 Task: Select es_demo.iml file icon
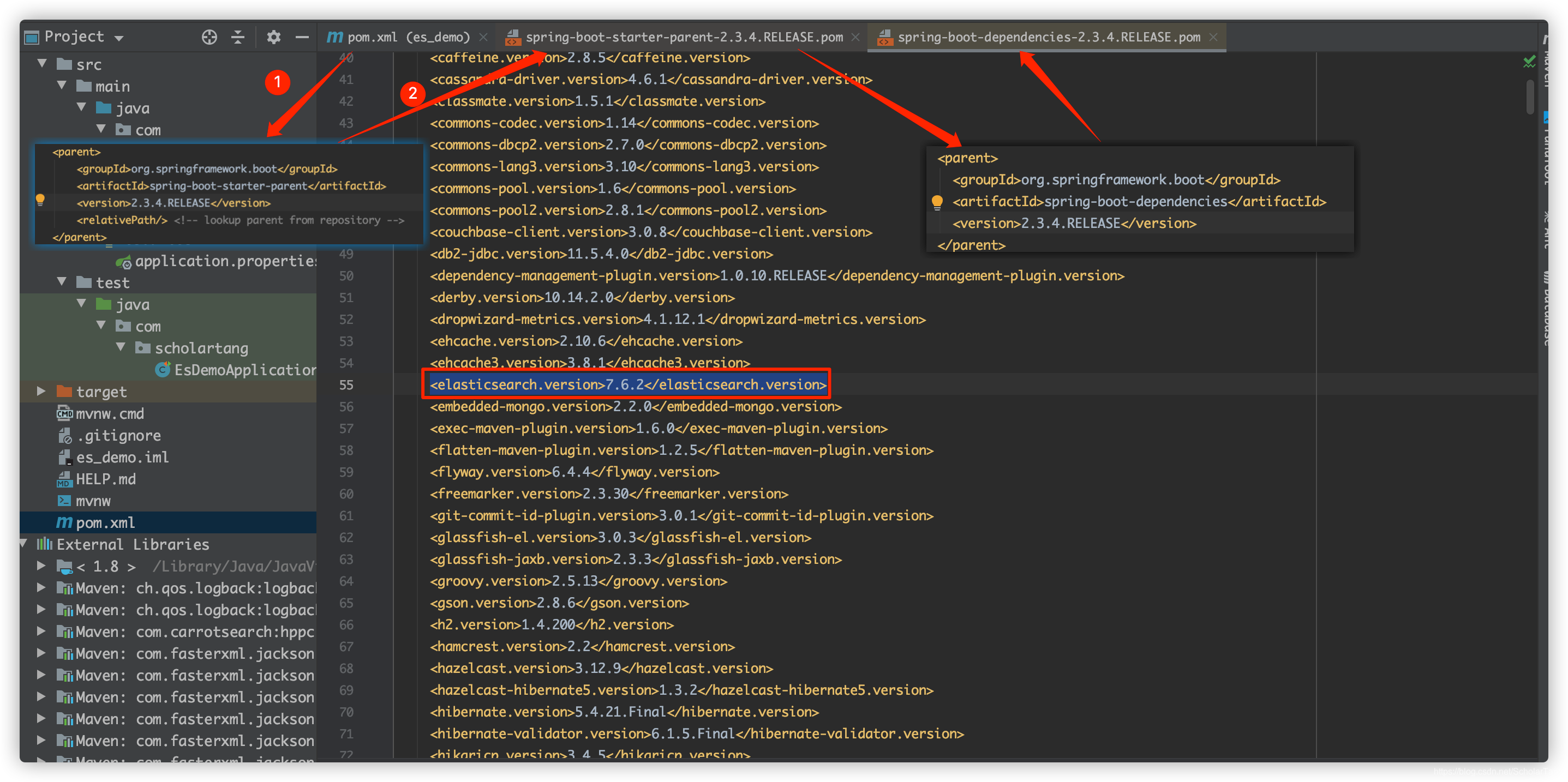64,457
